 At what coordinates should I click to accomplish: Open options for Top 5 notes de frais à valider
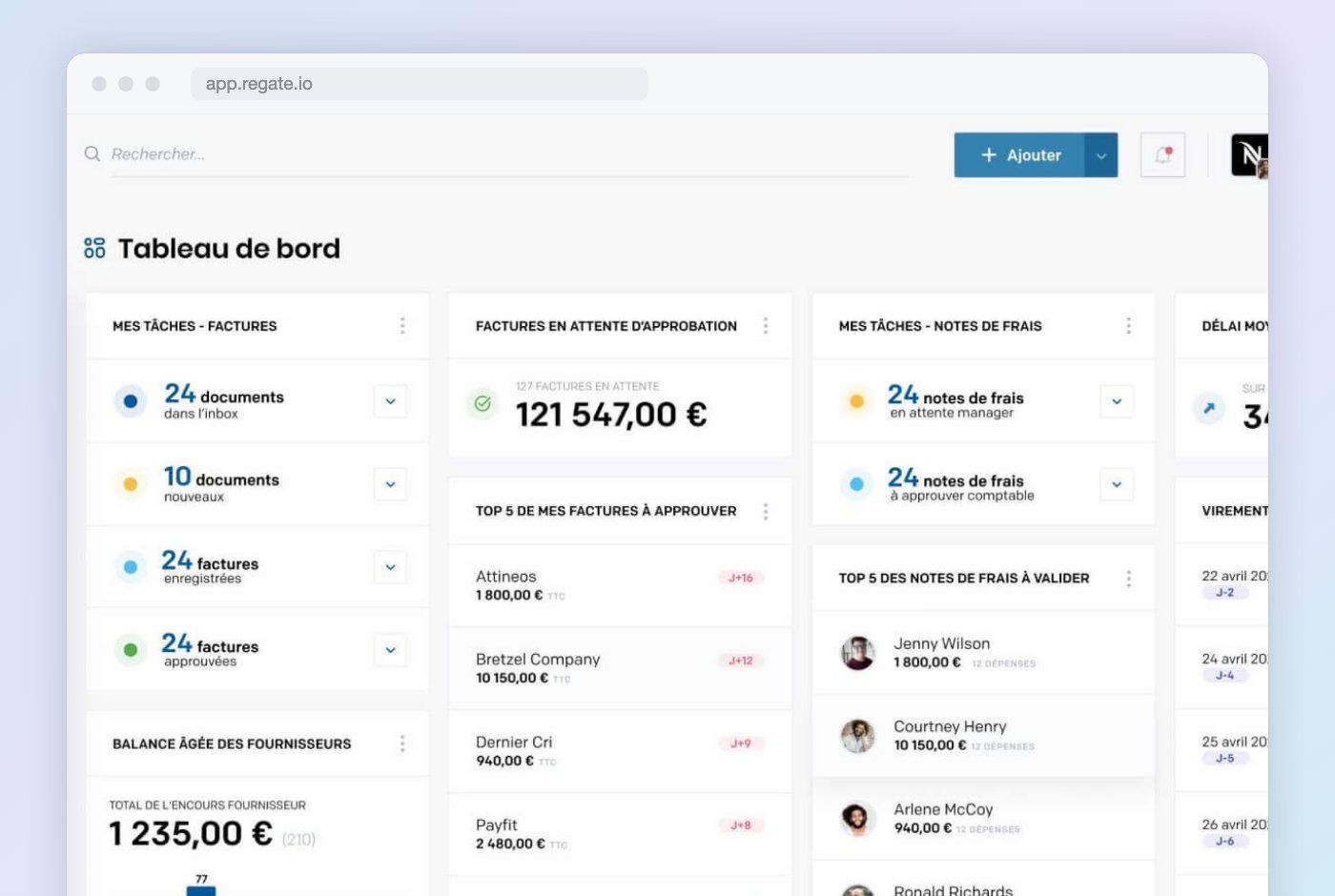[x=1129, y=579]
